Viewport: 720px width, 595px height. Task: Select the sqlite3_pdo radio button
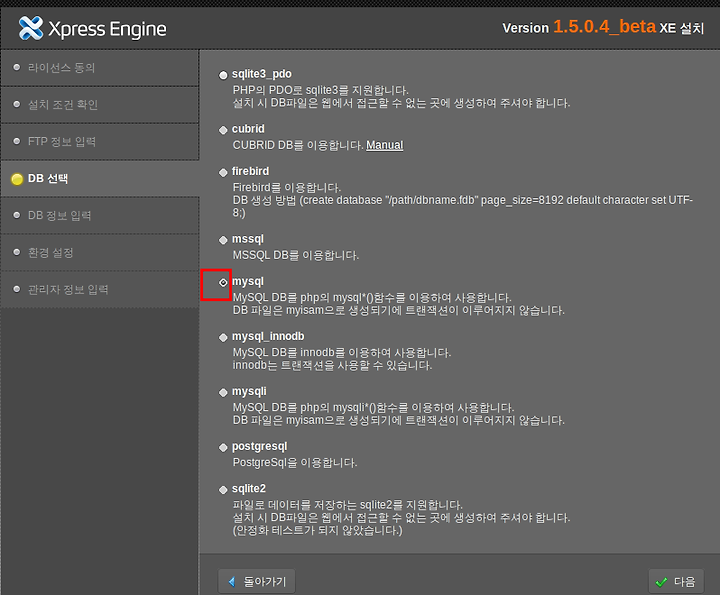point(223,75)
